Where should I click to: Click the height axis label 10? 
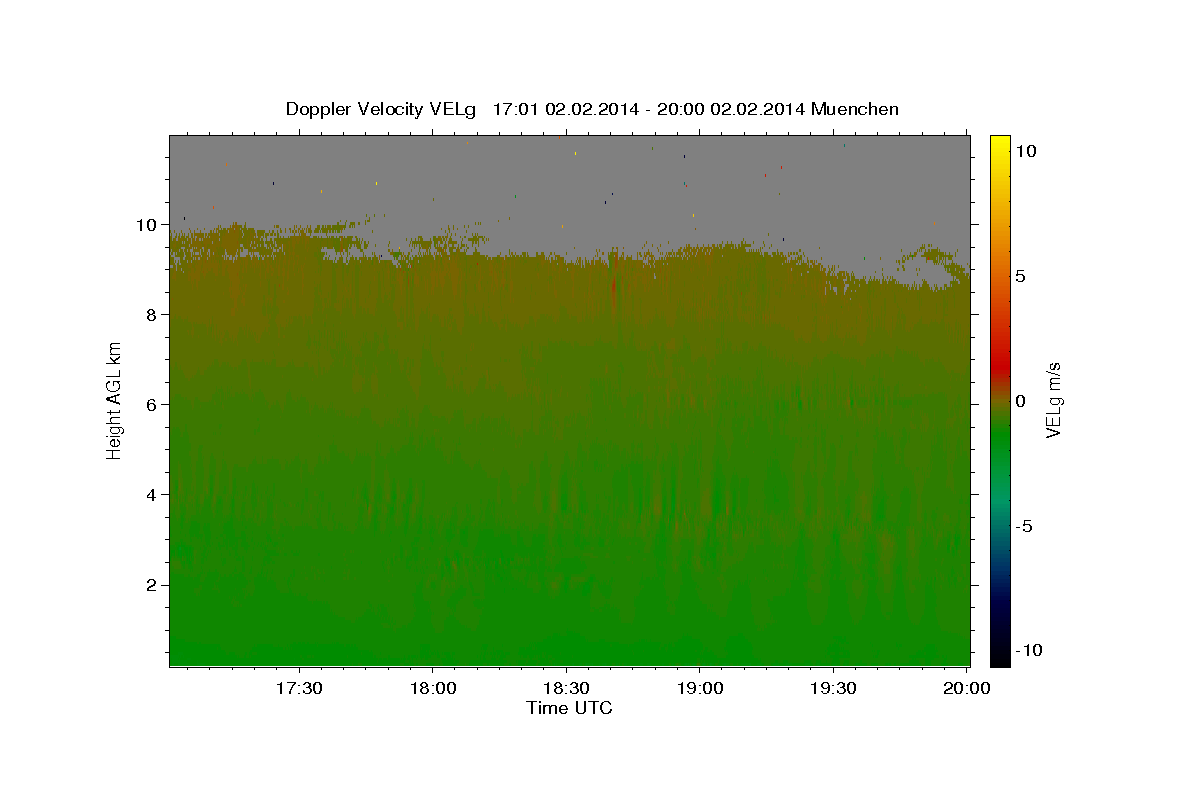coord(146,224)
